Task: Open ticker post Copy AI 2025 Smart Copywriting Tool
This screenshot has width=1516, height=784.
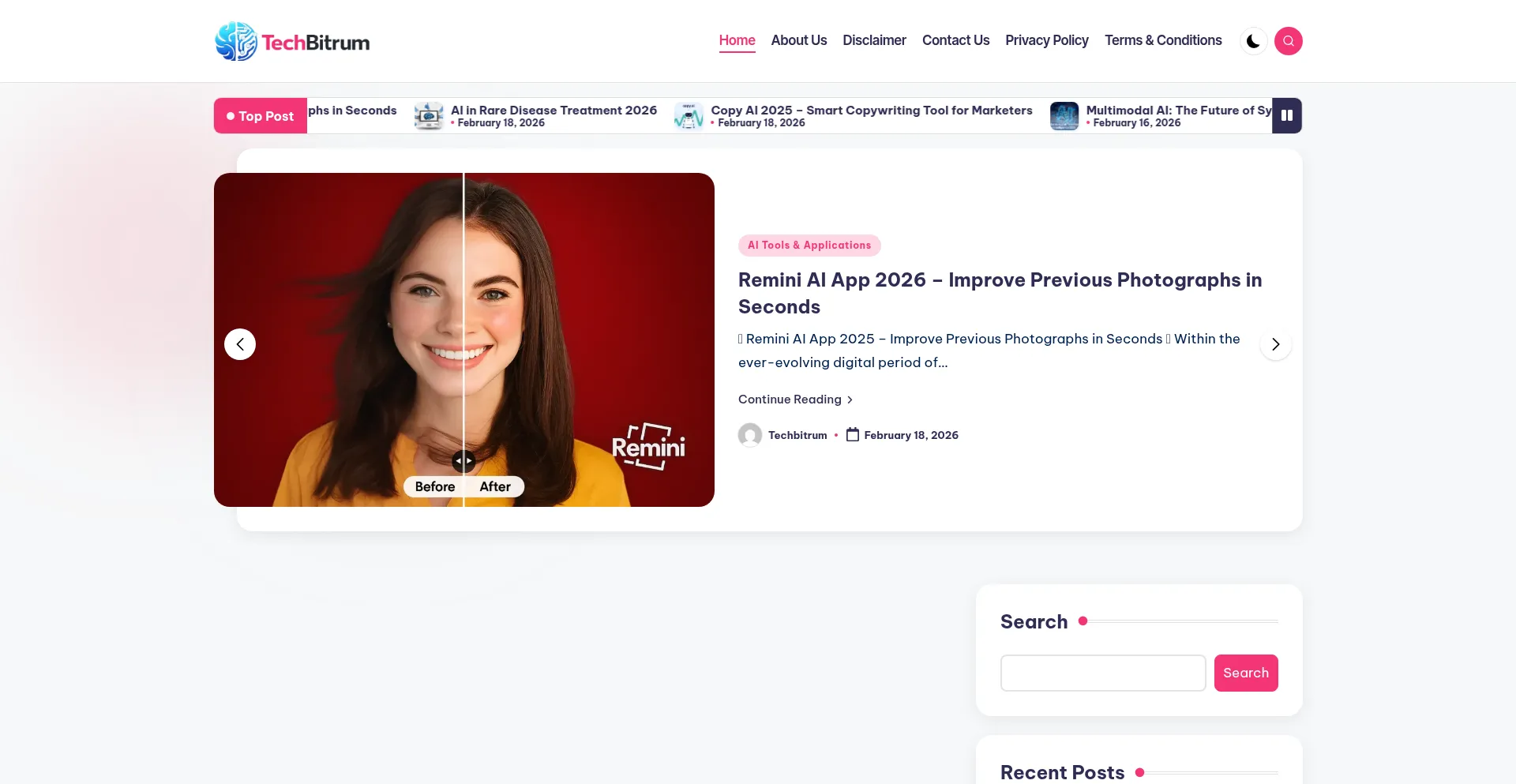Action: (x=872, y=111)
